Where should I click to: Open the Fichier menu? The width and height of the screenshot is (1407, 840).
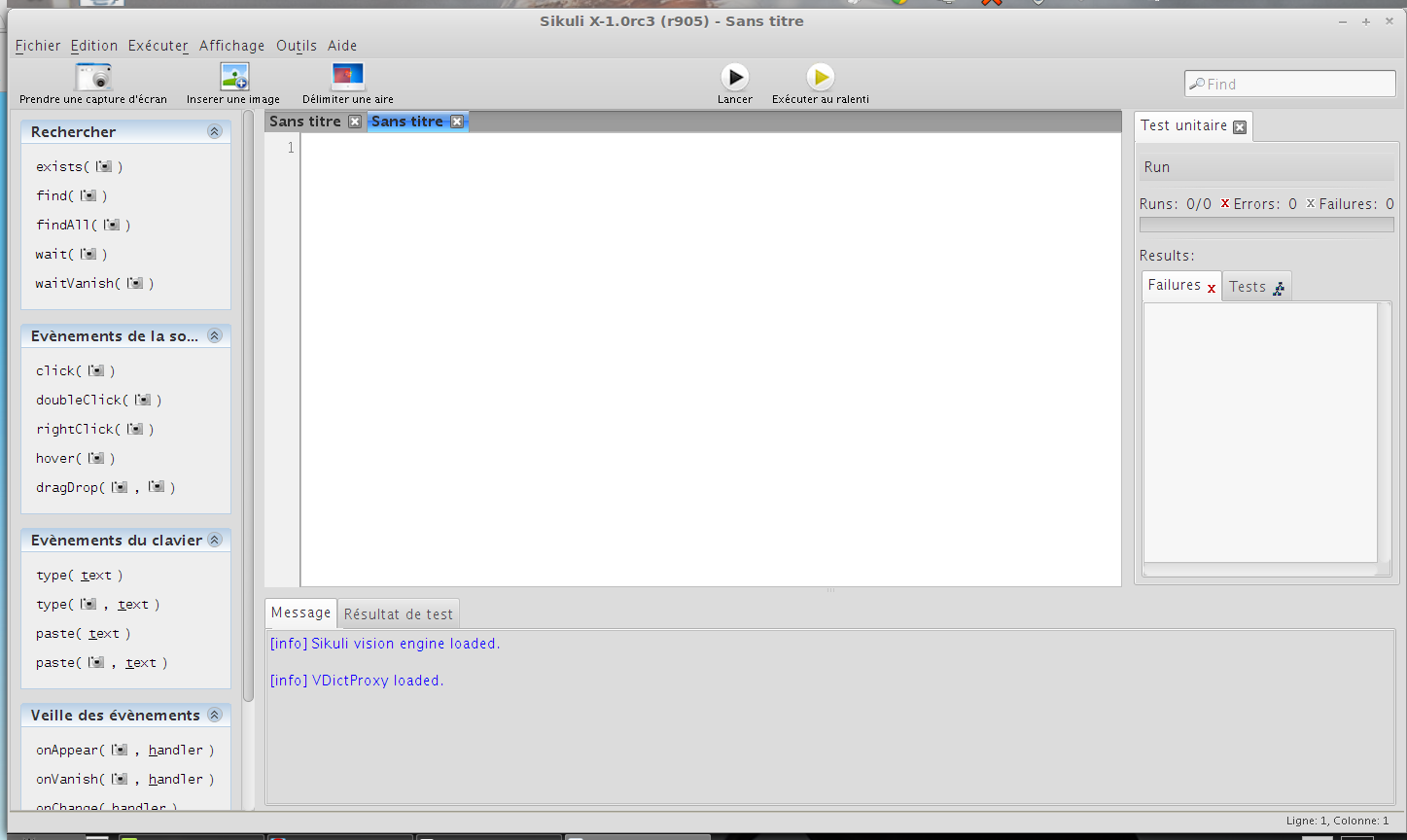[x=38, y=46]
